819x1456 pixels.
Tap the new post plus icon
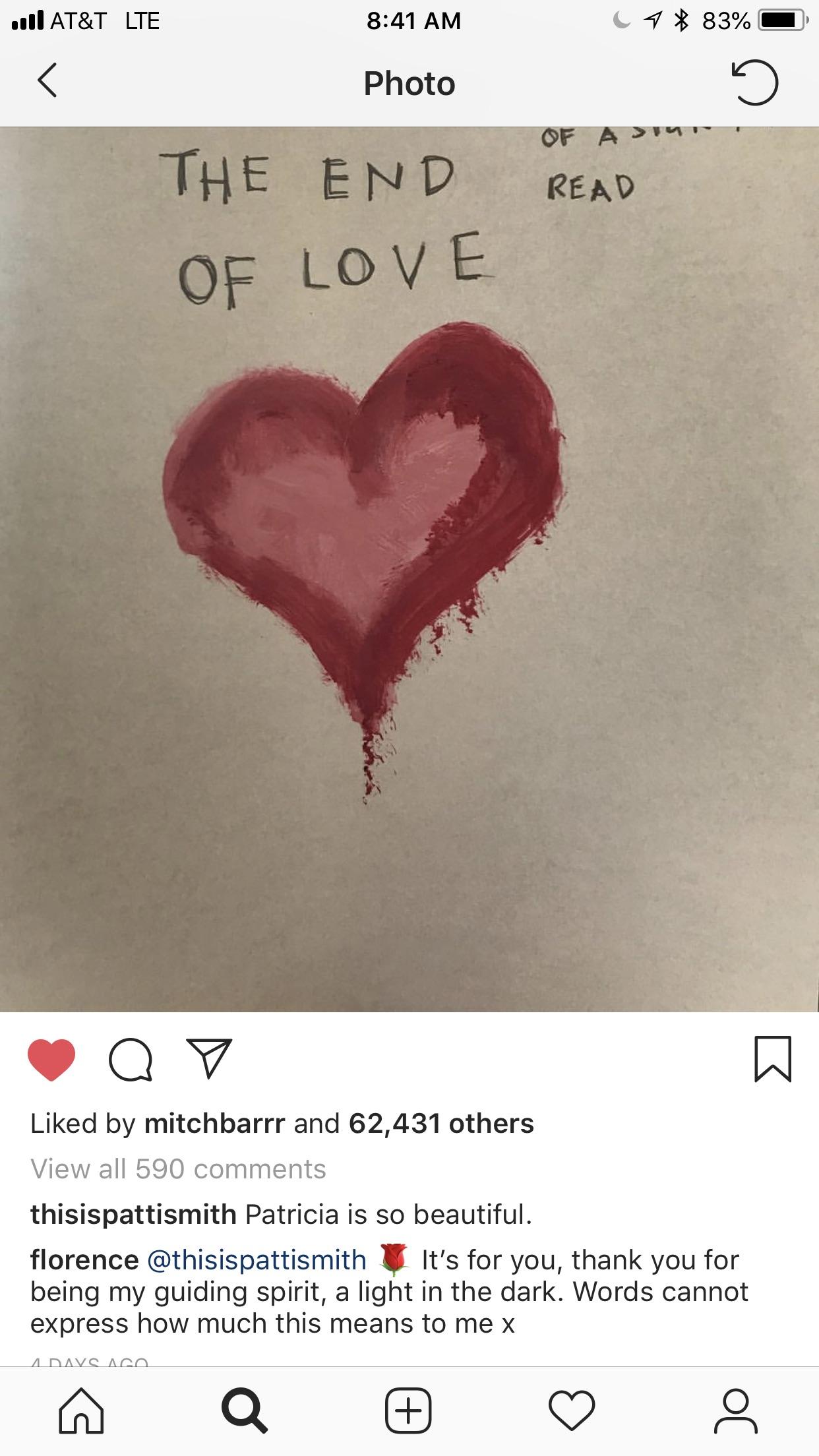[x=409, y=1411]
